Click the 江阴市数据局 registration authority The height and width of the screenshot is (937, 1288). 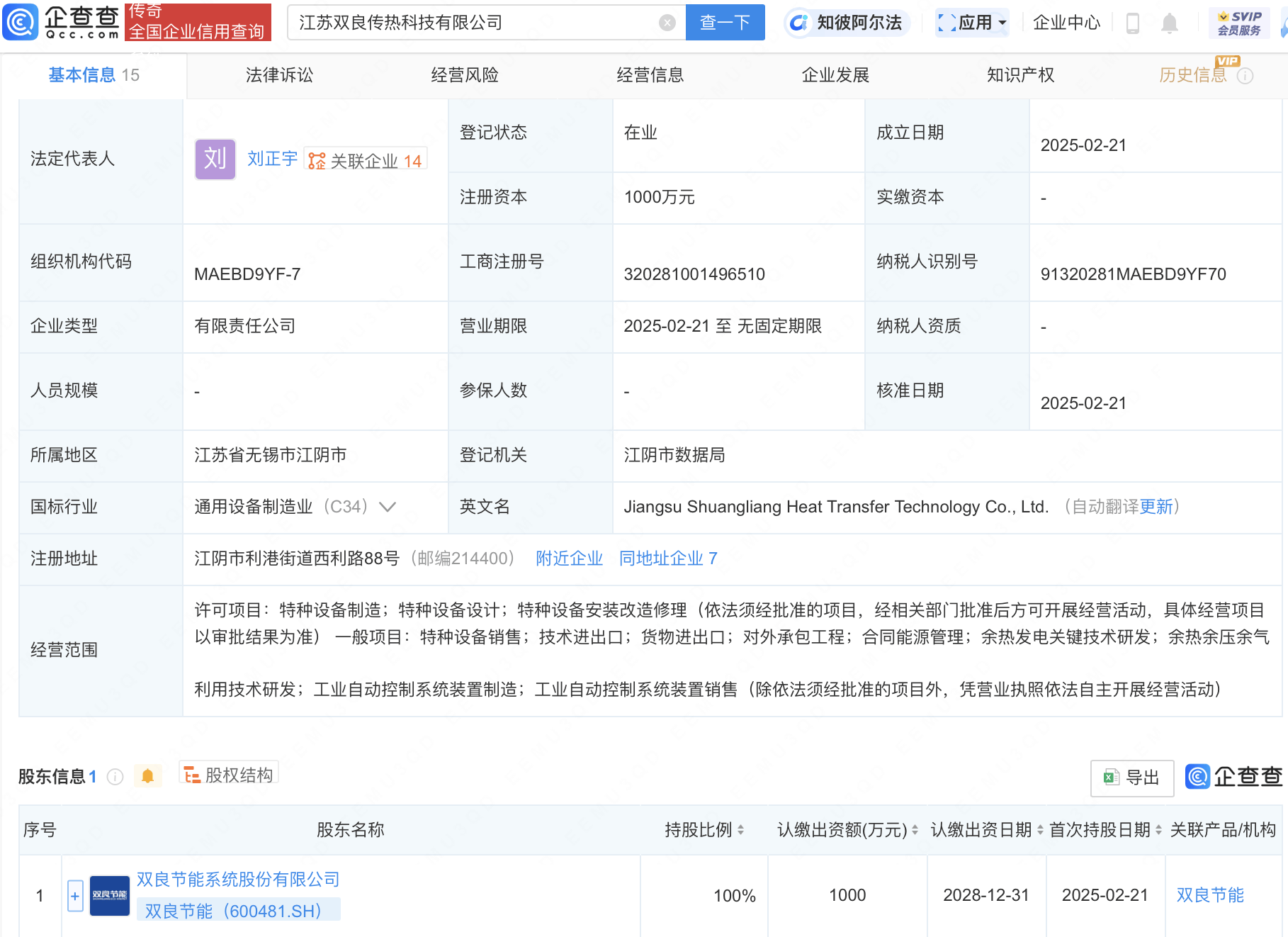tap(674, 455)
